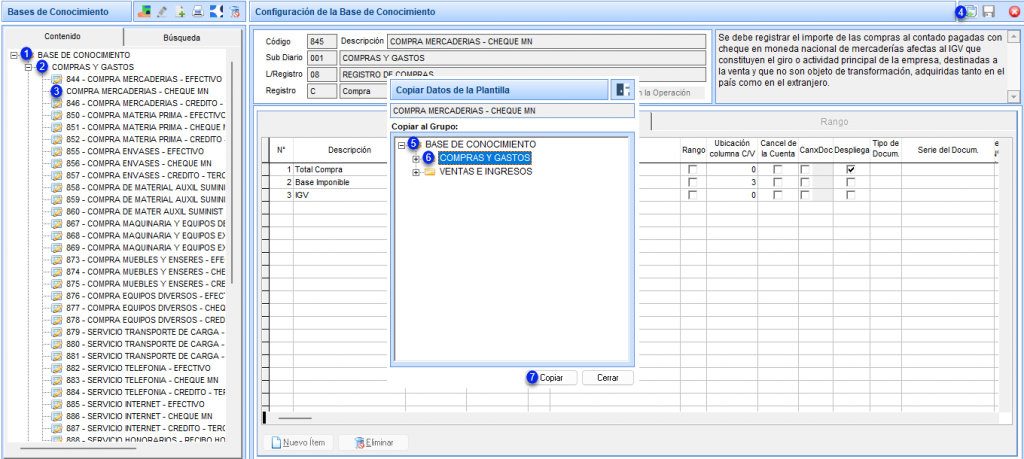Select 885 - SERVICIO INTERNET - EFECTIVO
This screenshot has width=1024, height=459.
[135, 404]
